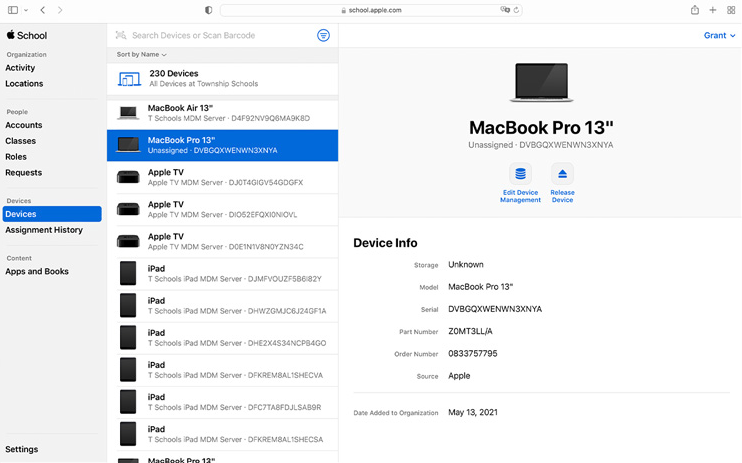
Task: Click the iPad icon for DFKREM8AL1SHECSA
Action: 128,434
